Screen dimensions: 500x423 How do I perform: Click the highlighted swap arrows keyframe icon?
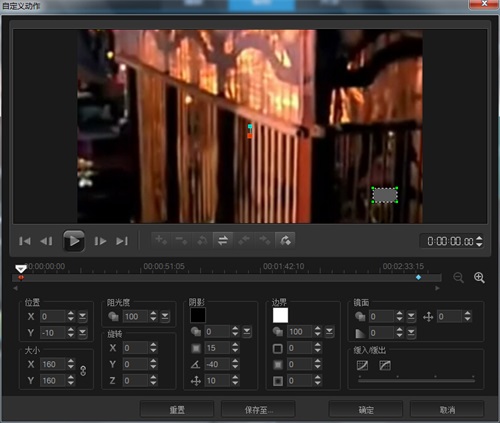pos(223,240)
